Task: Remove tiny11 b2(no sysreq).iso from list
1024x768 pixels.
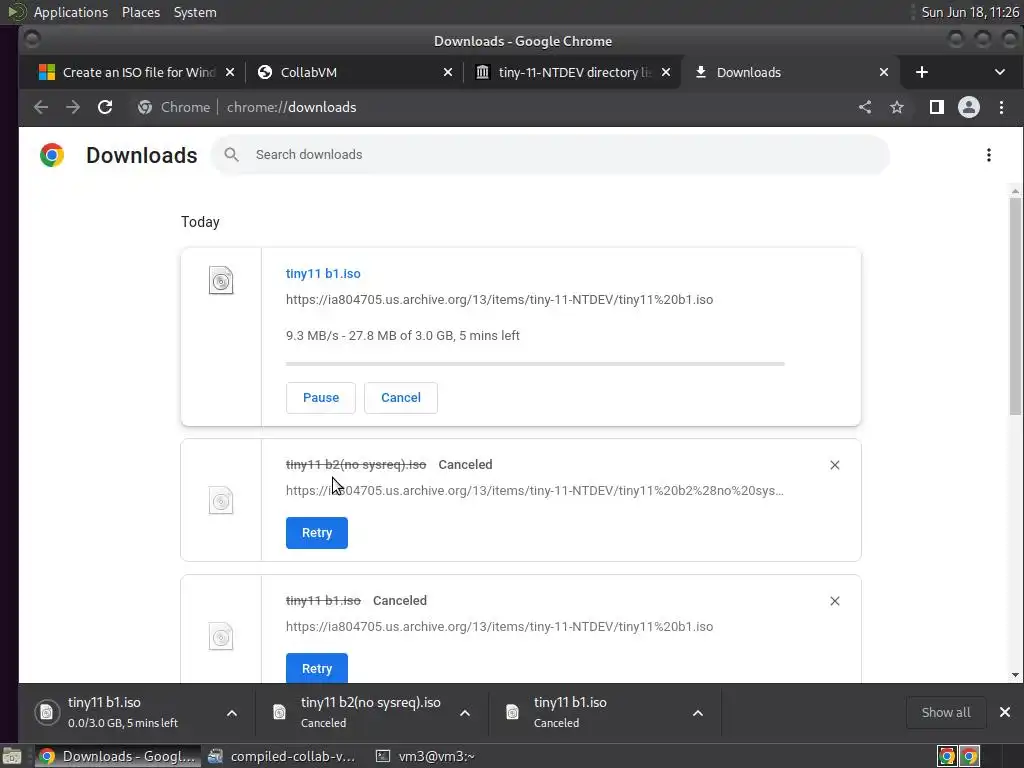Action: (x=835, y=465)
